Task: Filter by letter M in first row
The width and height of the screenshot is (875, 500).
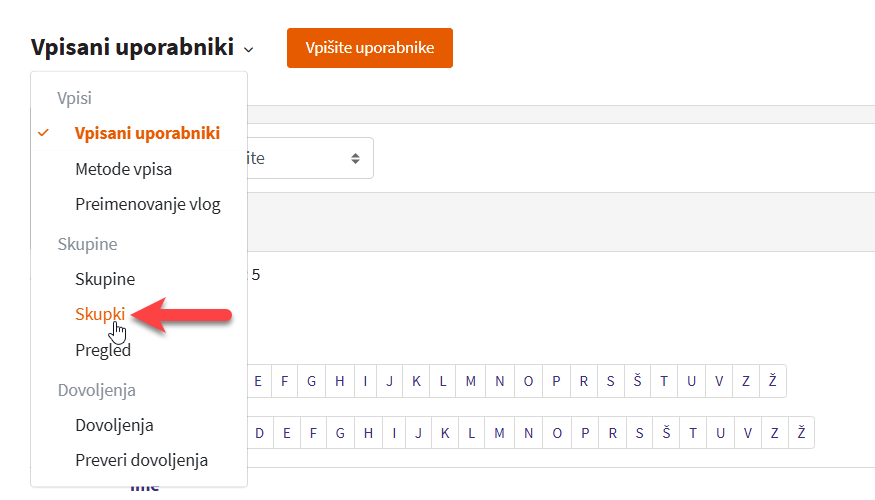Action: (470, 381)
